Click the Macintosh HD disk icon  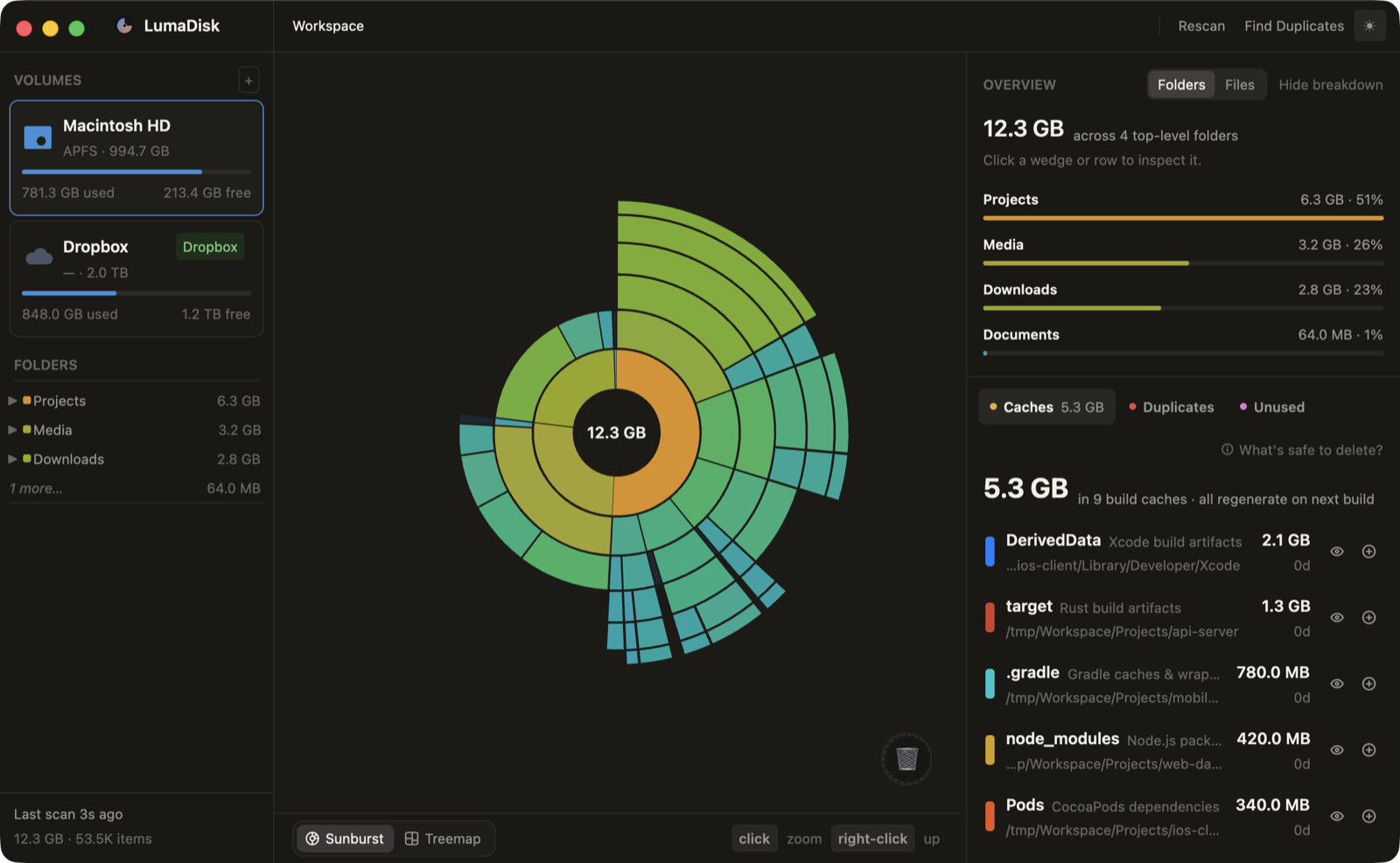[x=38, y=137]
